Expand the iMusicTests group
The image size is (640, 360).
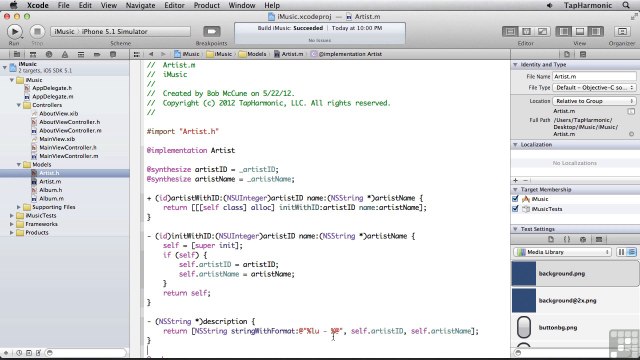(12, 216)
